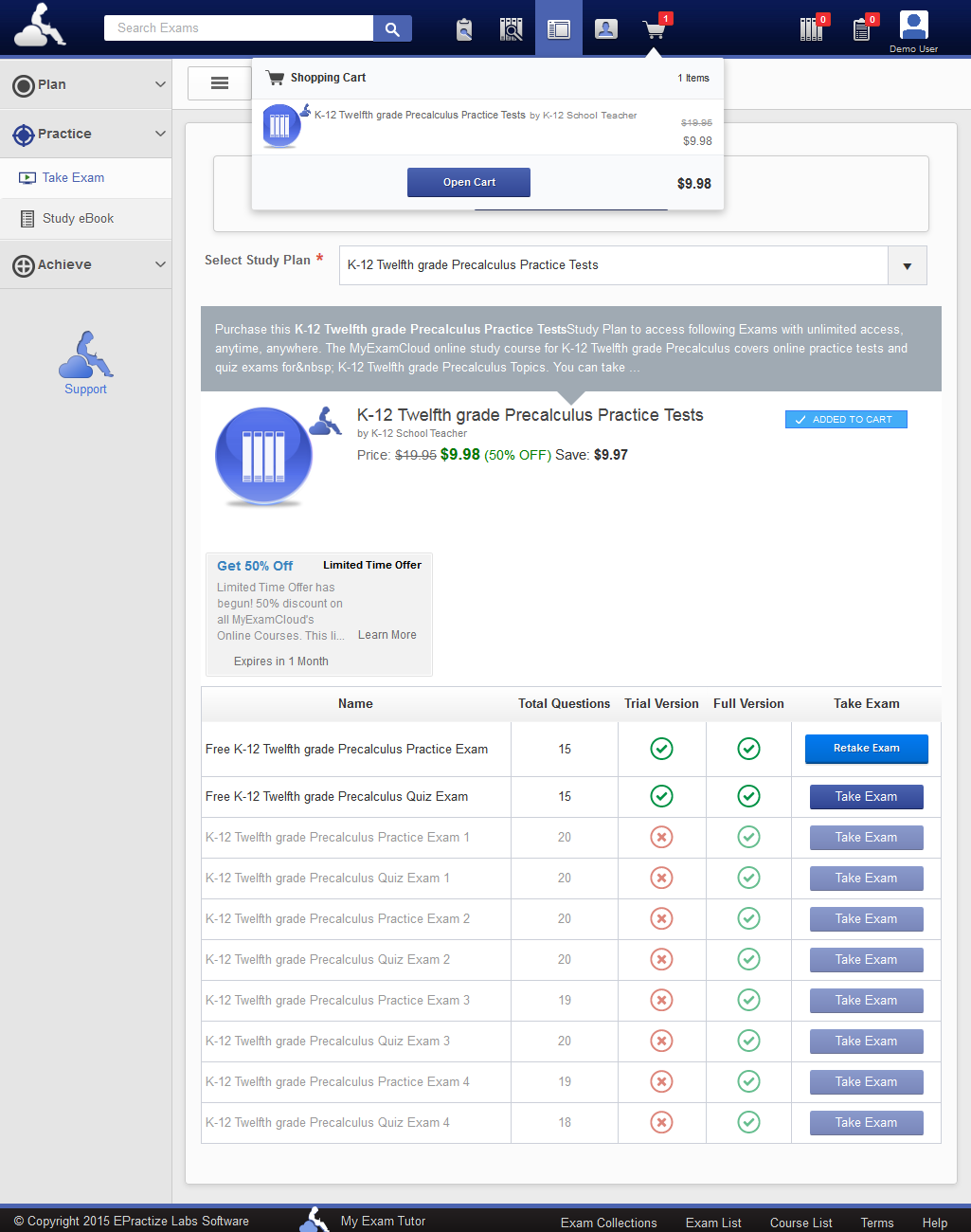Image resolution: width=971 pixels, height=1232 pixels.
Task: Click the Retake Exam button
Action: (x=866, y=749)
